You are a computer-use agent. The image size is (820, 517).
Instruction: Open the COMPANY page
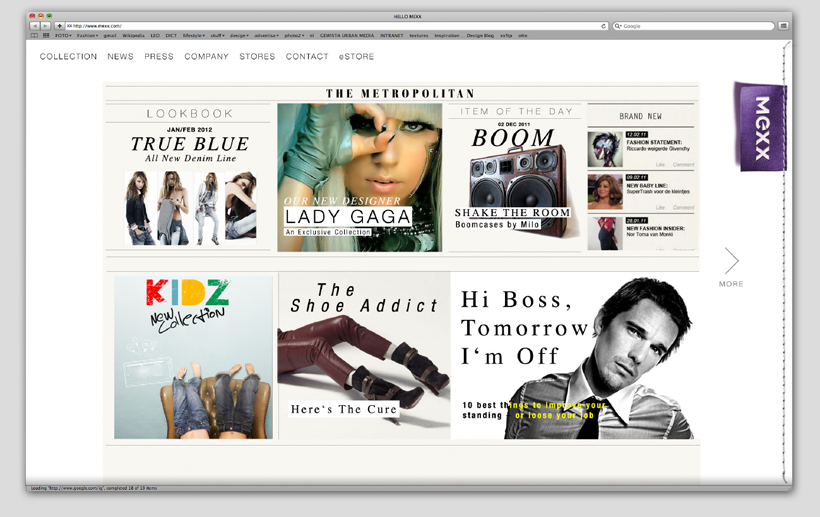point(207,56)
